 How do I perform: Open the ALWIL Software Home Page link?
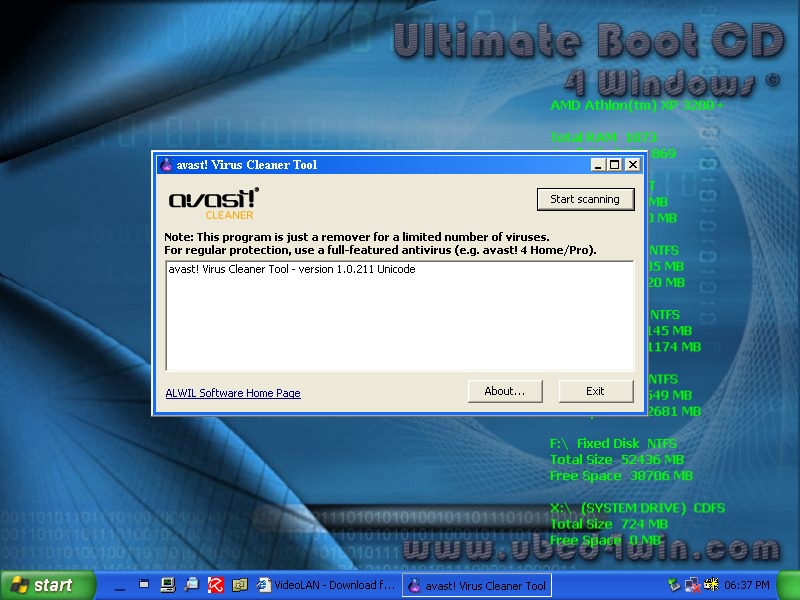[x=233, y=393]
